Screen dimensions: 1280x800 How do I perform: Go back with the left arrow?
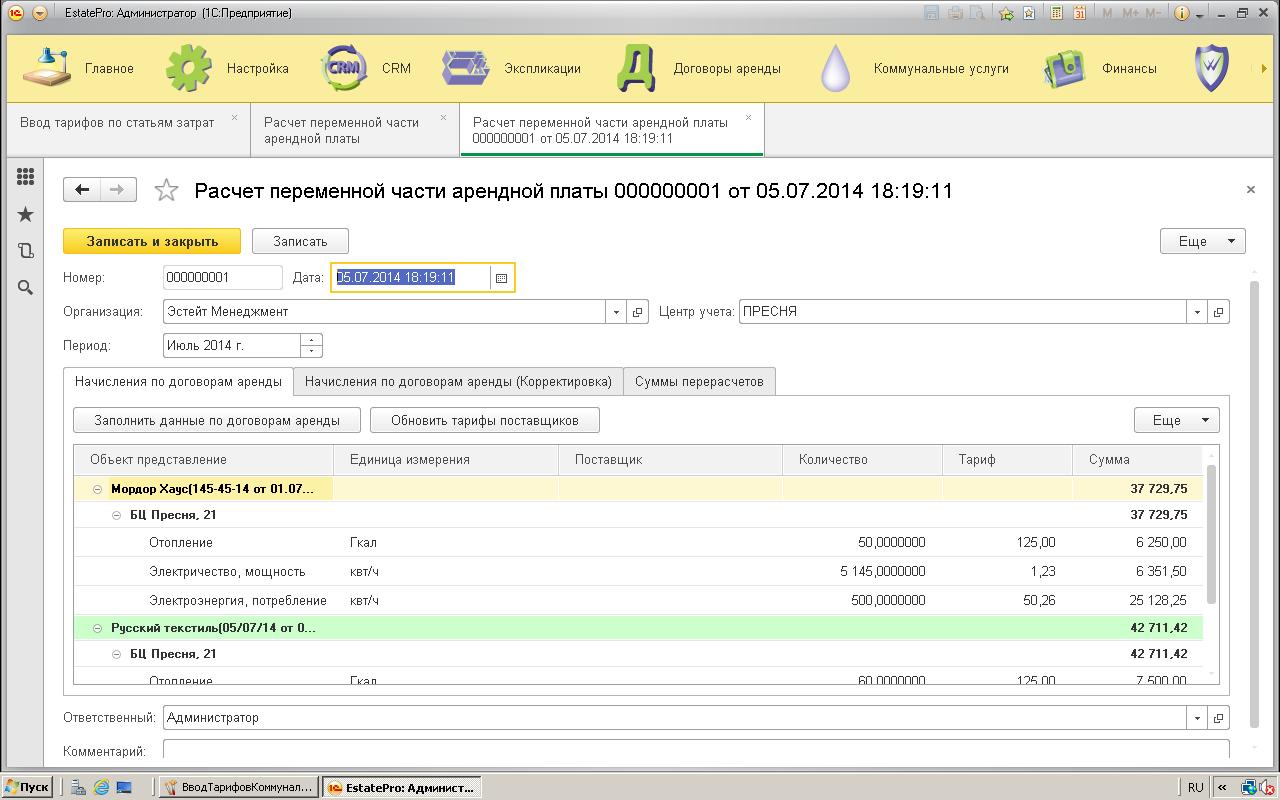(82, 189)
